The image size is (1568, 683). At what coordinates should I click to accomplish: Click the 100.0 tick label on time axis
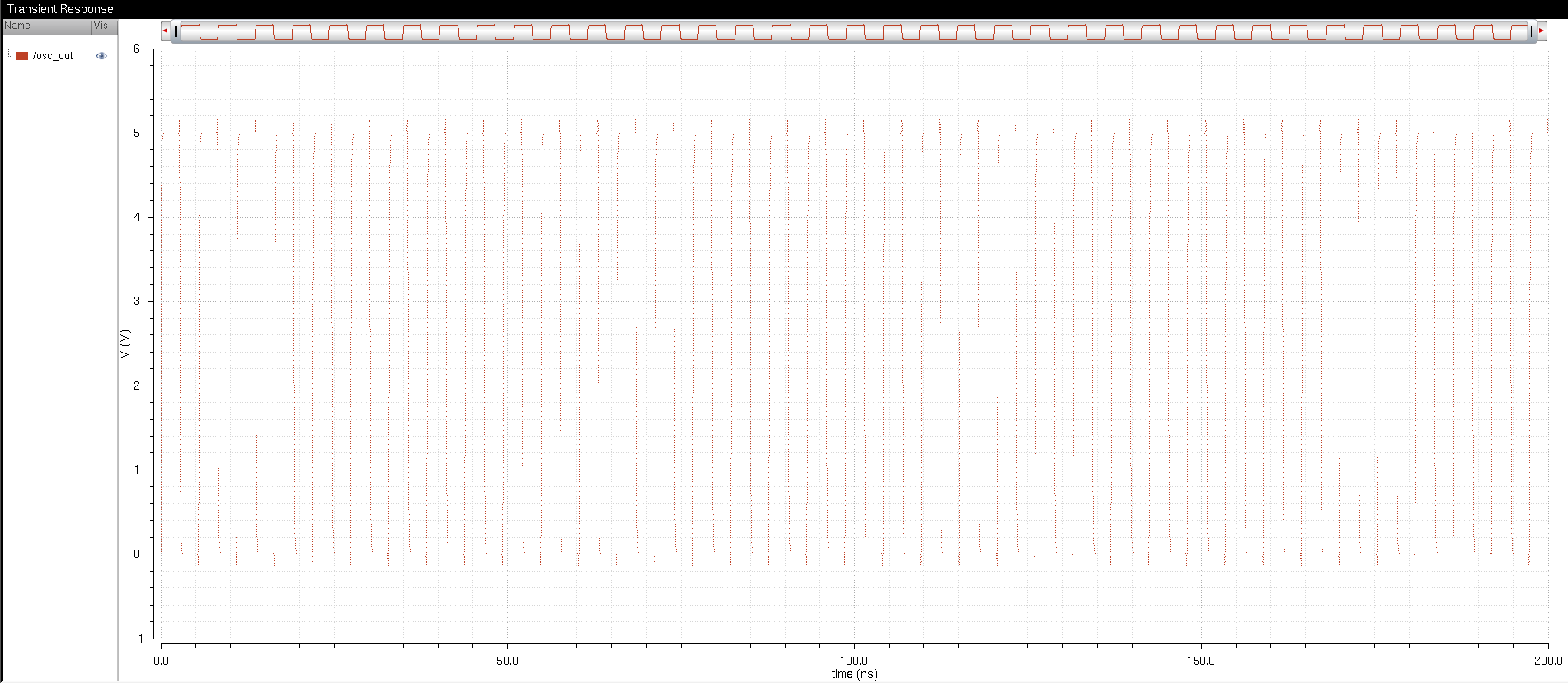pyautogui.click(x=853, y=661)
